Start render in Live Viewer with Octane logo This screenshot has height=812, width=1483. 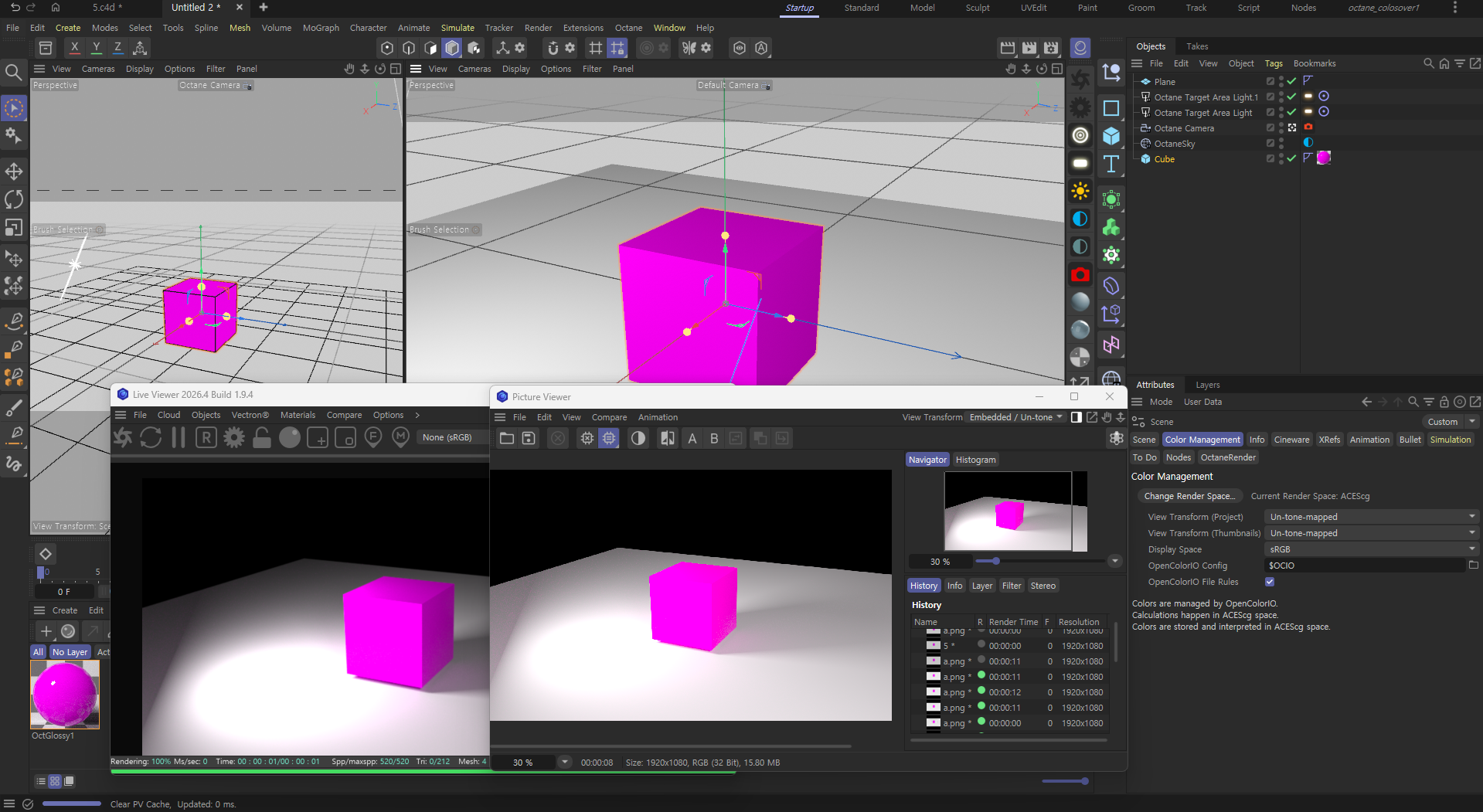pos(123,438)
